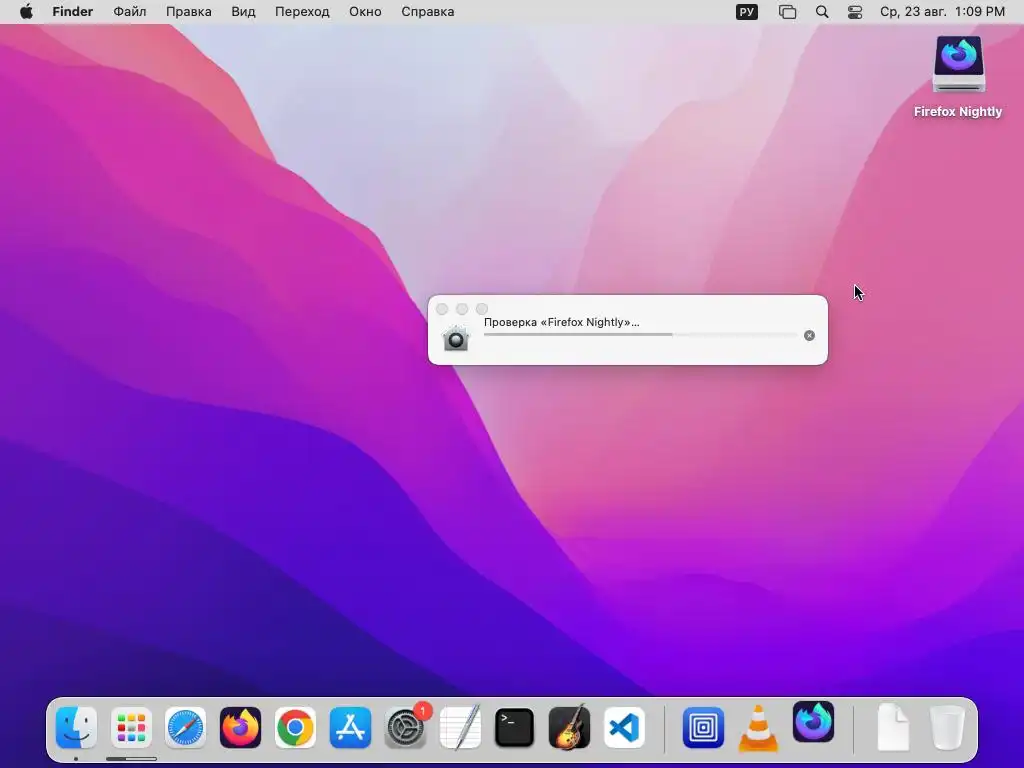Open the Вид menu
This screenshot has height=768, width=1024.
pyautogui.click(x=243, y=12)
